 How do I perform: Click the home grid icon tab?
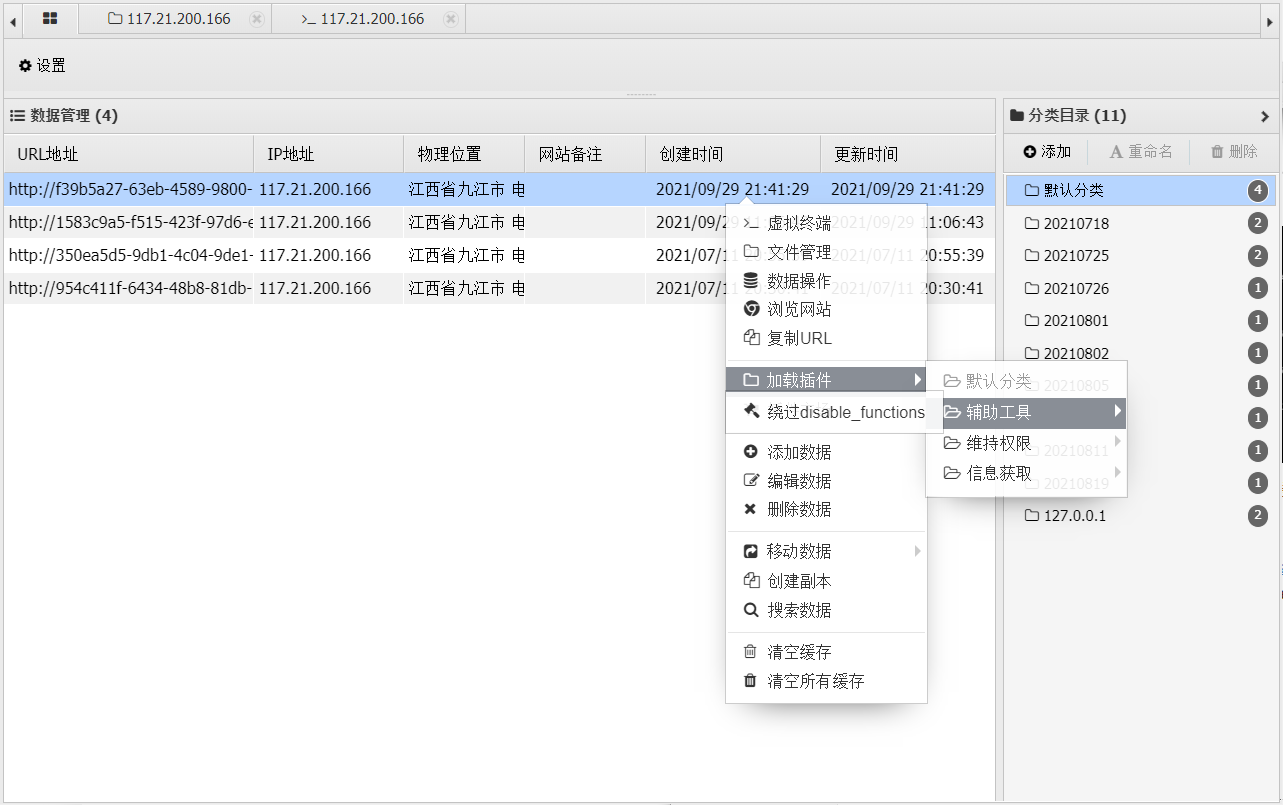[x=49, y=19]
